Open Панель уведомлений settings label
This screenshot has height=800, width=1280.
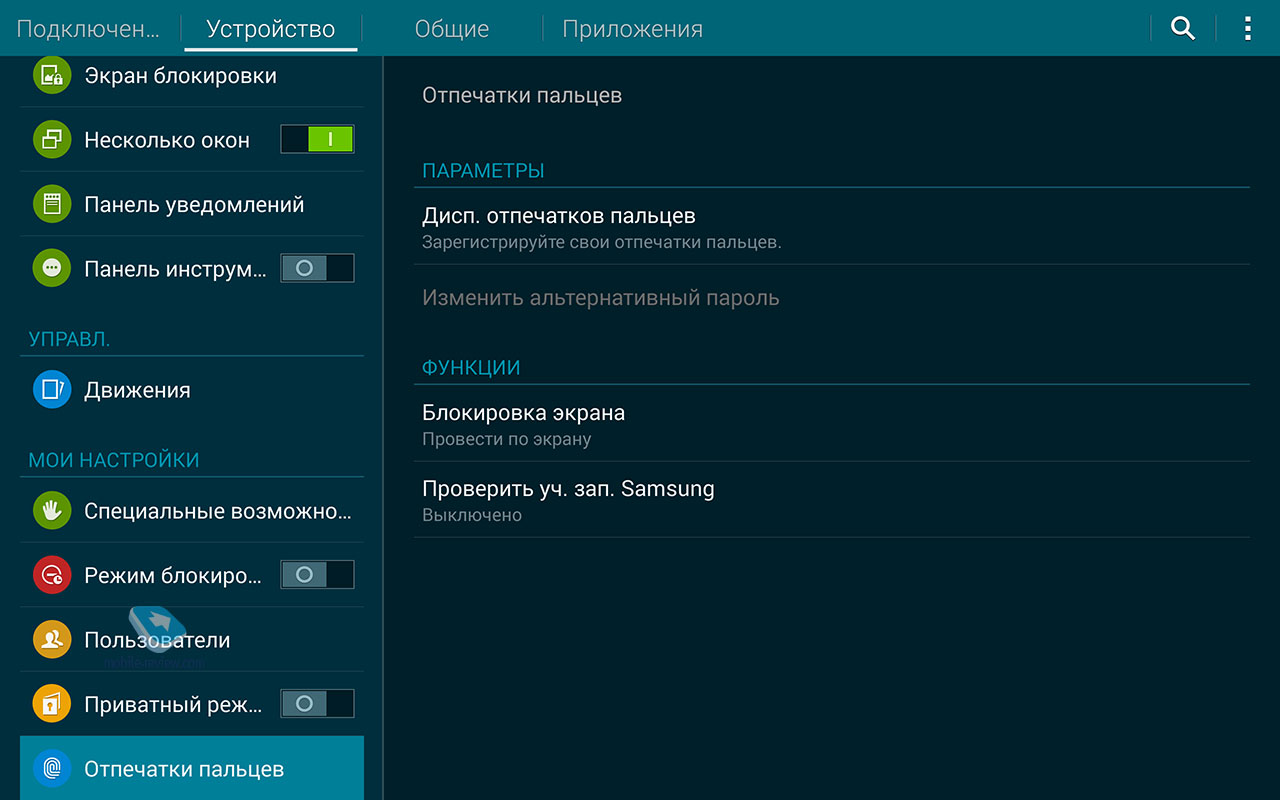(194, 205)
